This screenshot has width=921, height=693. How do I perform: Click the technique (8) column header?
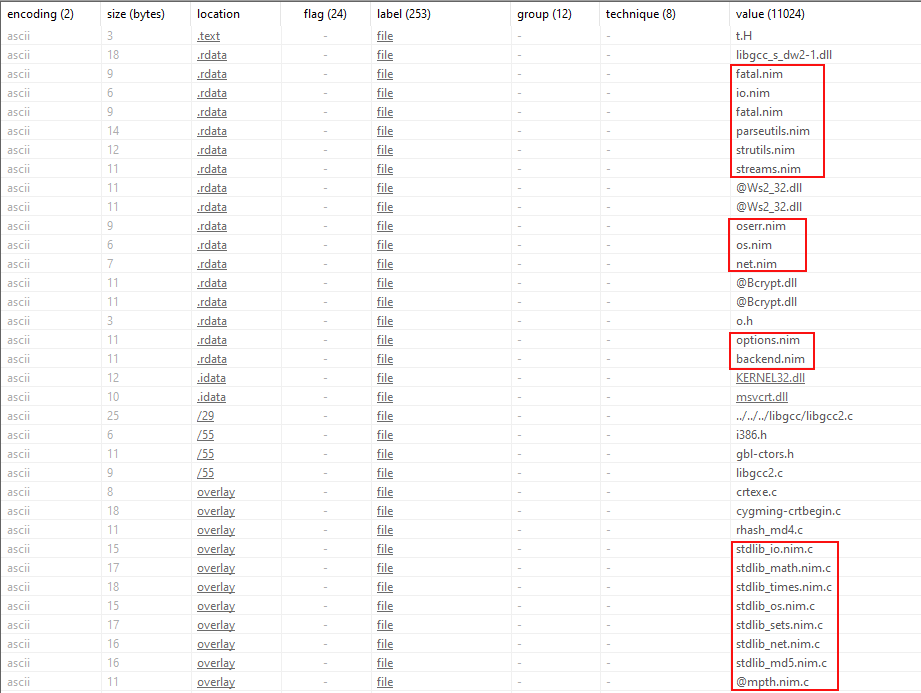click(640, 14)
